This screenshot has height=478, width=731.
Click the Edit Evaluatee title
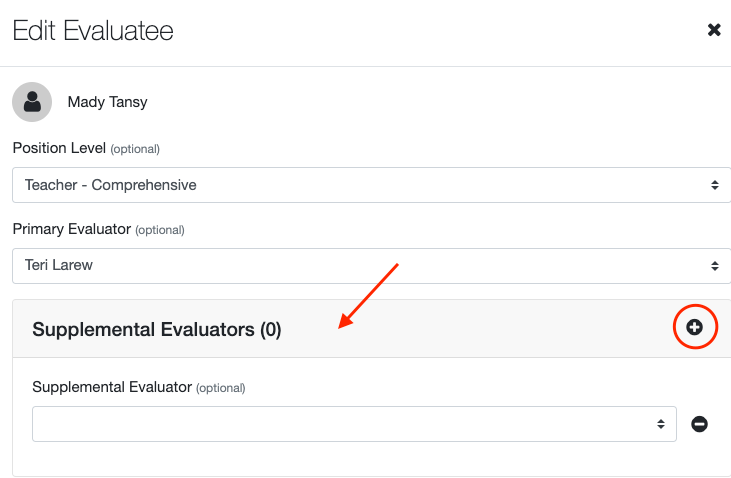93,31
